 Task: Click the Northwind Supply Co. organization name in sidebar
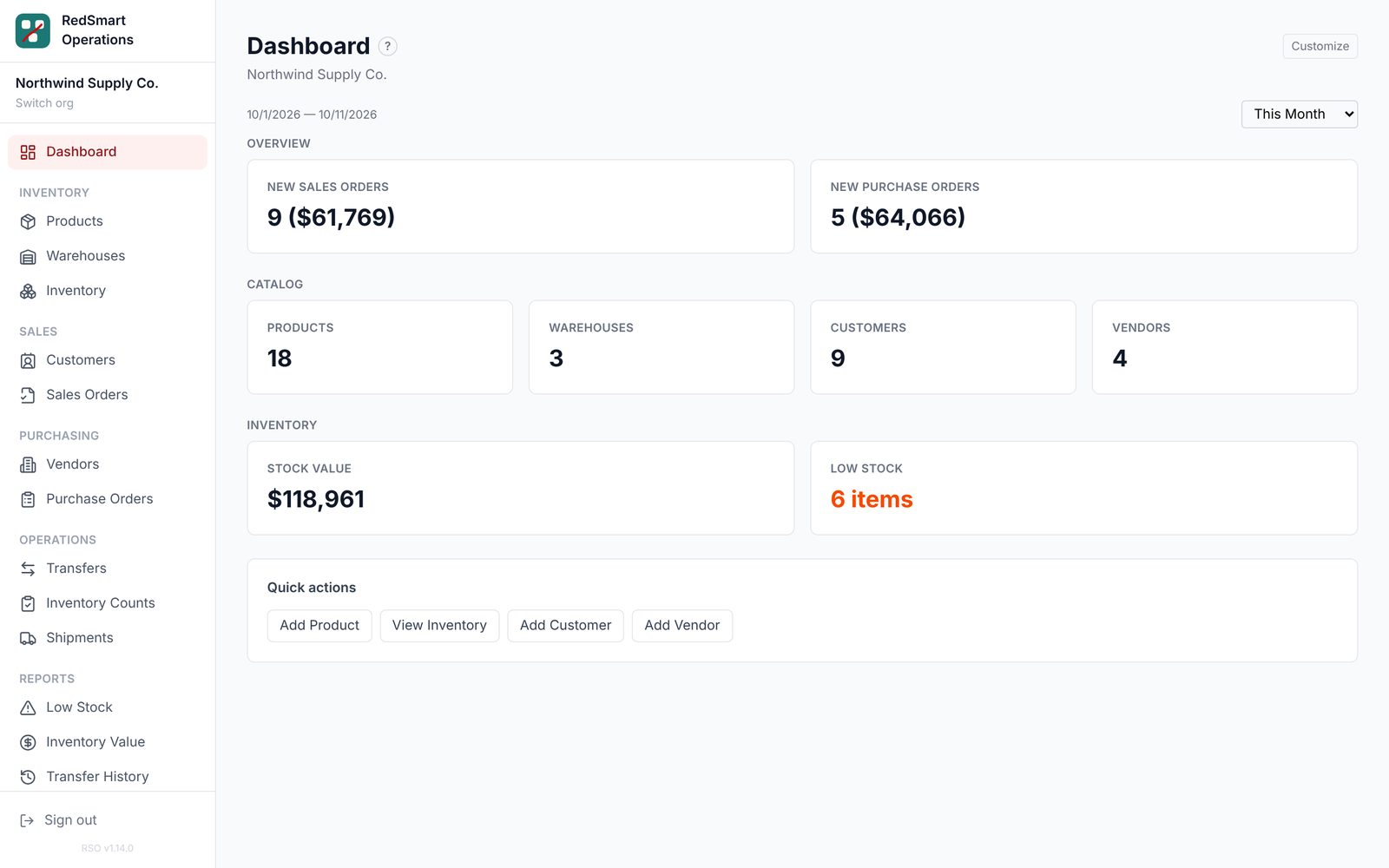click(x=87, y=83)
